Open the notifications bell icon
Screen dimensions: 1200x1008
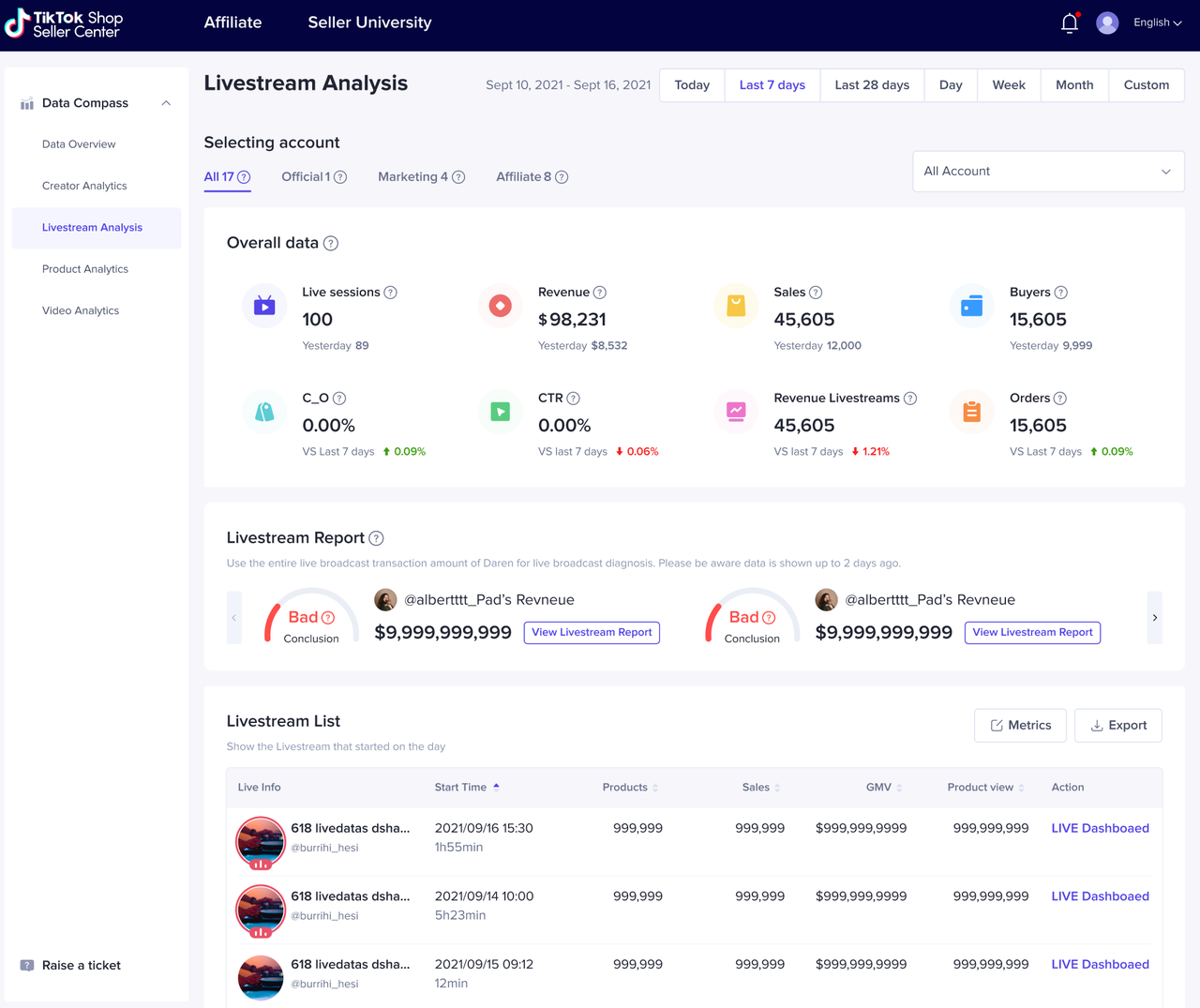click(1069, 23)
